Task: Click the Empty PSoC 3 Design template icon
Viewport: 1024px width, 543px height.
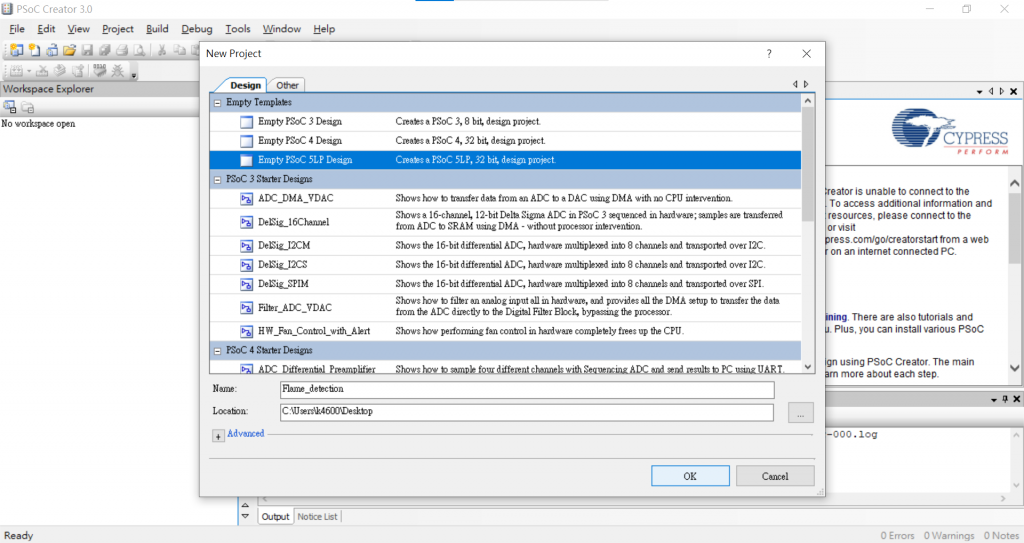Action: pos(246,122)
